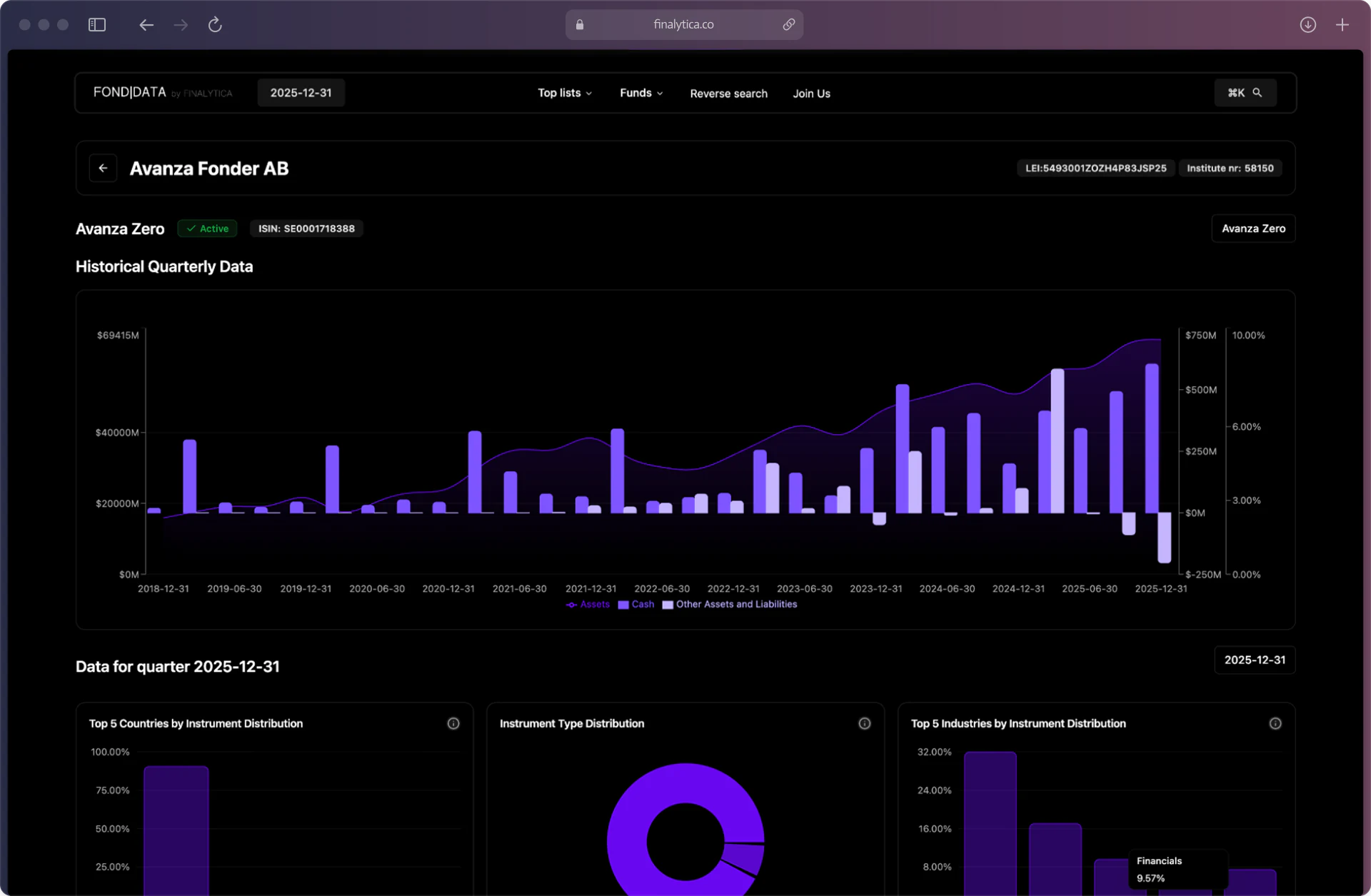
Task: Click the tallest bar in Top 5 Industries
Action: (x=990, y=824)
